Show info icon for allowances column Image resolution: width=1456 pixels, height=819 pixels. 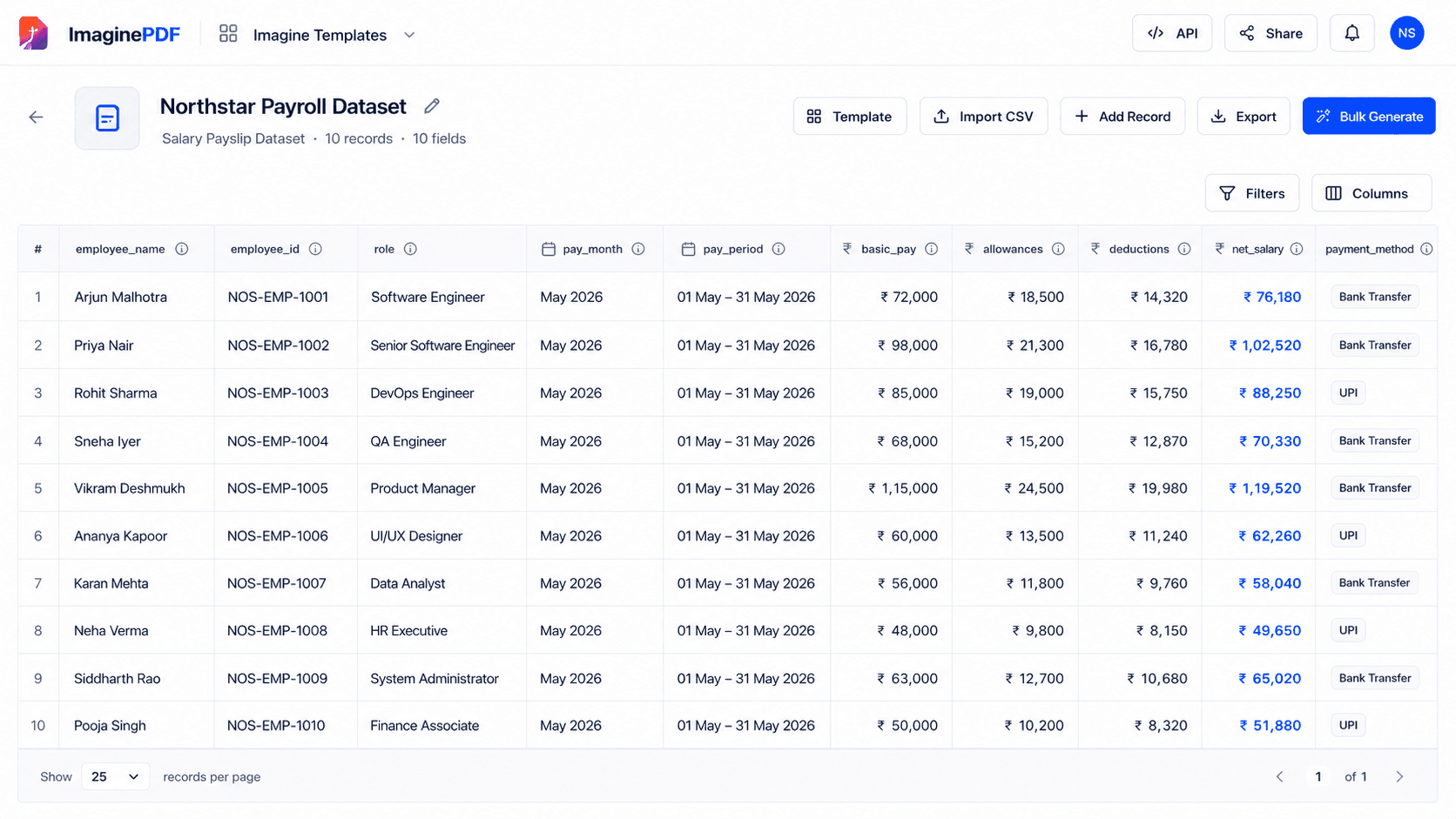click(x=1058, y=249)
